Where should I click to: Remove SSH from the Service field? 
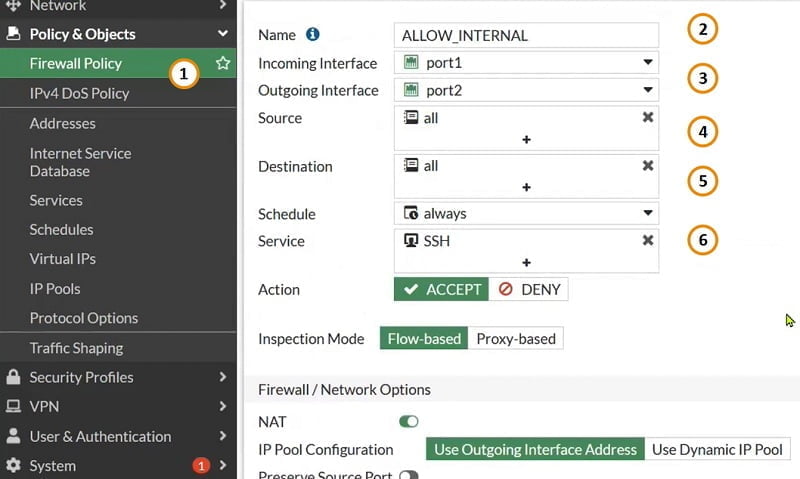point(647,240)
